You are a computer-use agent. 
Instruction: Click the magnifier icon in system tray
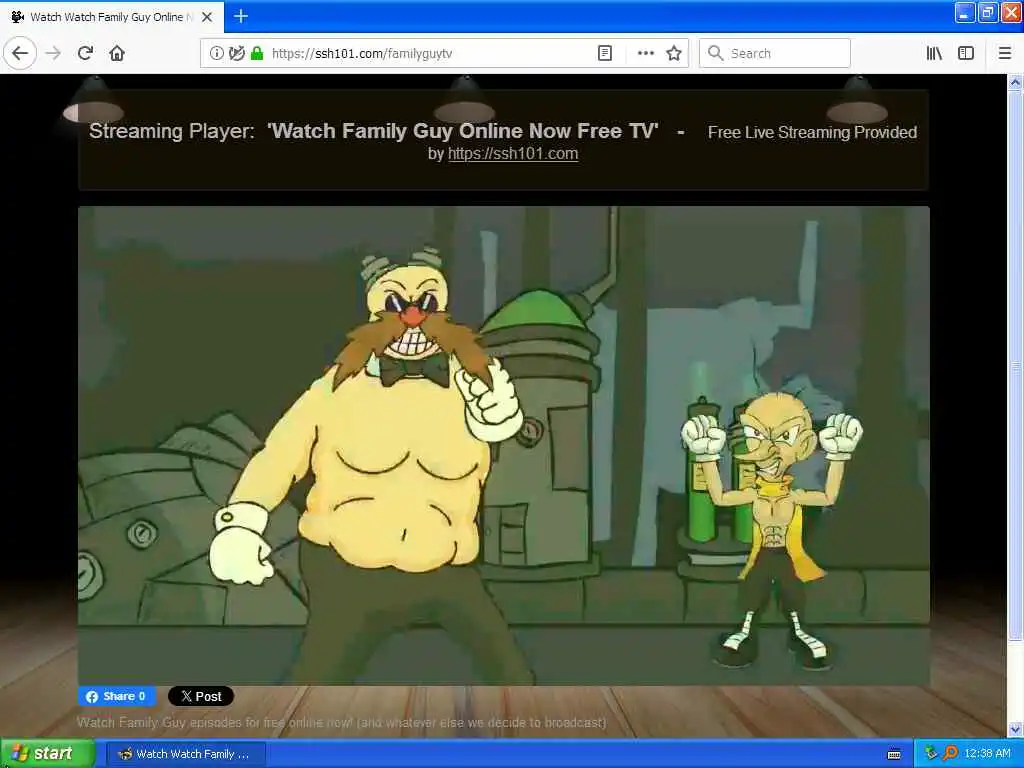tap(951, 754)
